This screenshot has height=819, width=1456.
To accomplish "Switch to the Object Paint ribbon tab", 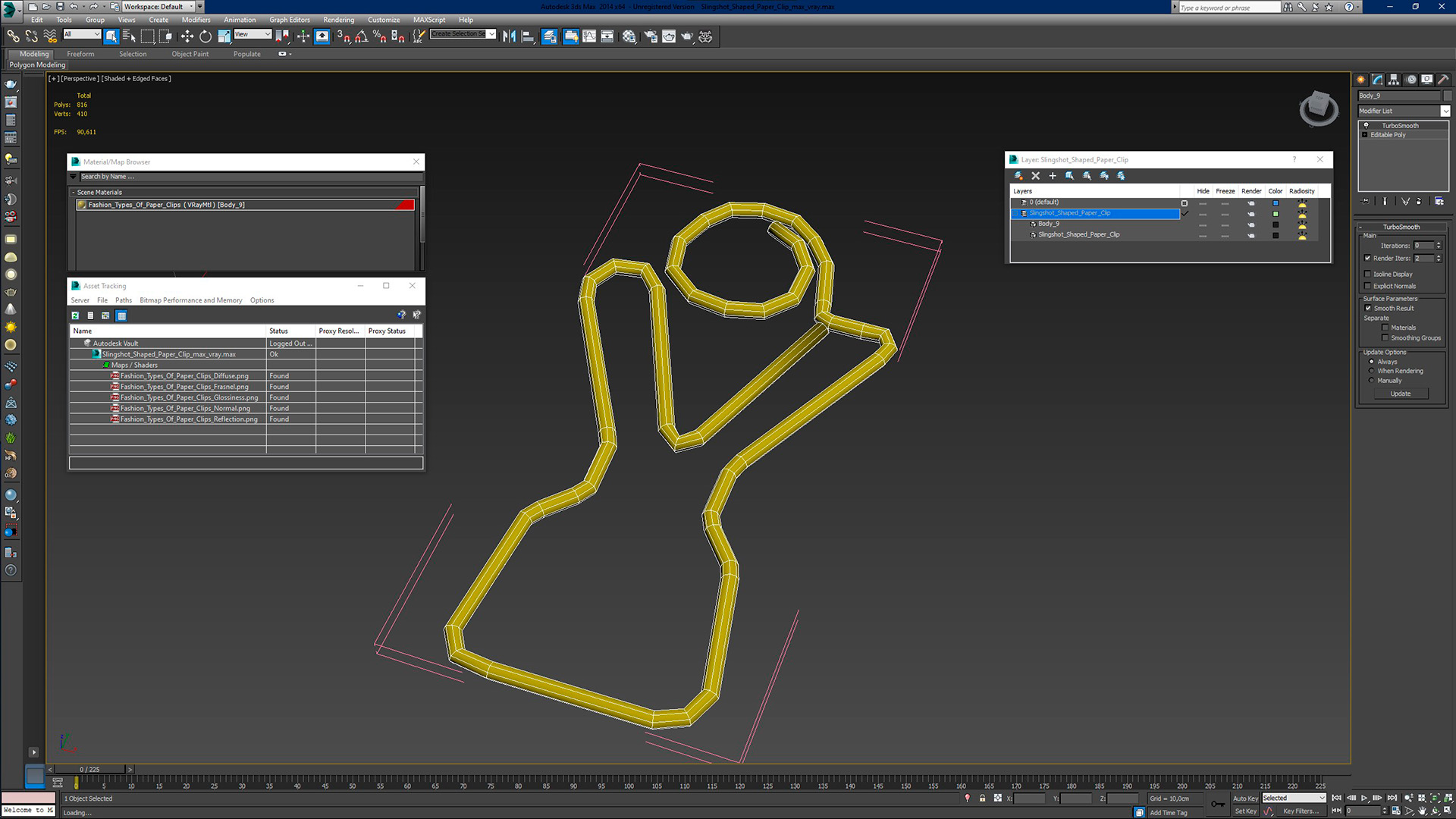I will pos(190,54).
